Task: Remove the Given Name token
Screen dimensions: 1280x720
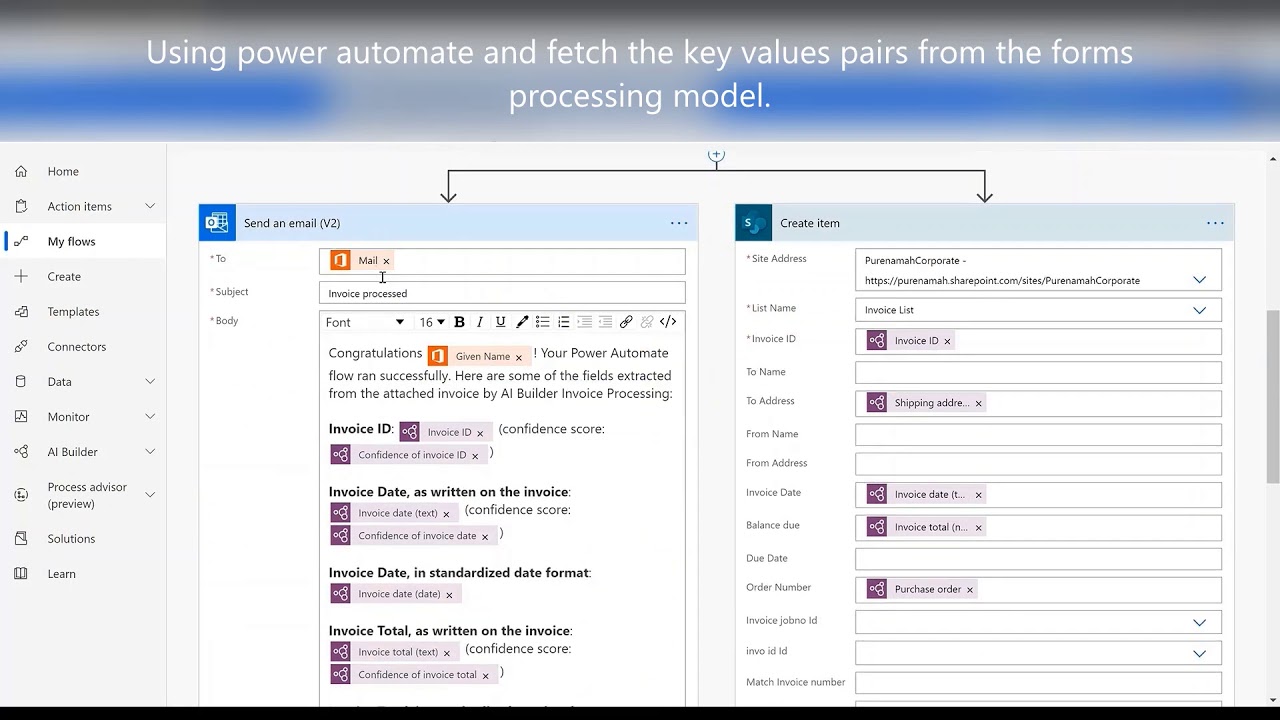Action: click(x=518, y=357)
